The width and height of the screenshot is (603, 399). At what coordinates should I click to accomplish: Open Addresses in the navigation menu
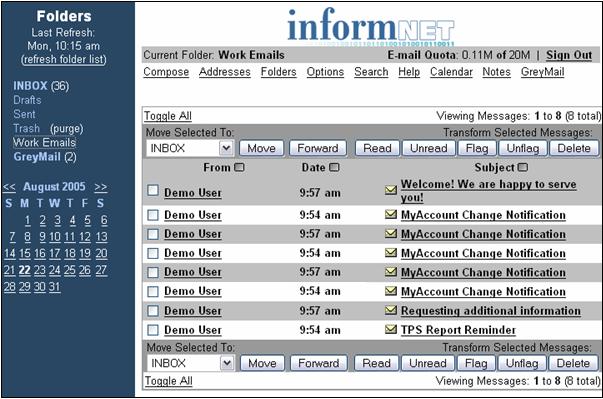(225, 72)
